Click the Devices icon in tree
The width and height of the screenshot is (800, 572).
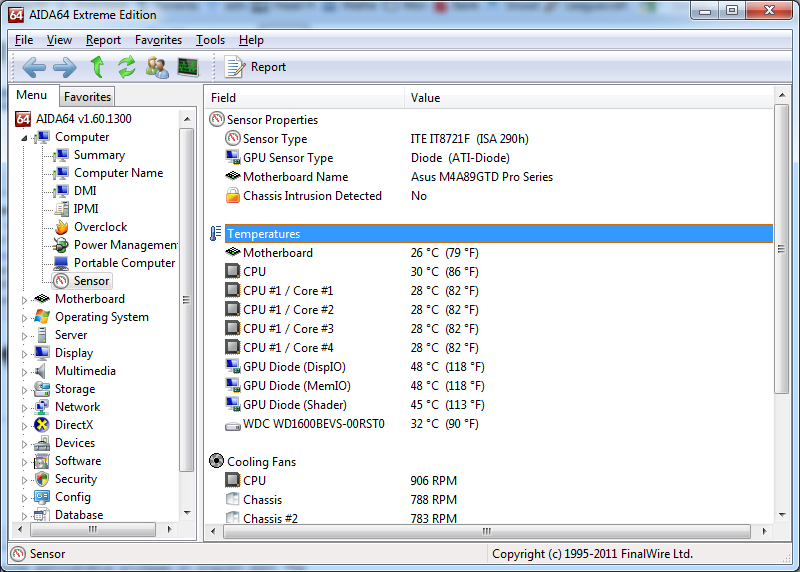pos(42,443)
